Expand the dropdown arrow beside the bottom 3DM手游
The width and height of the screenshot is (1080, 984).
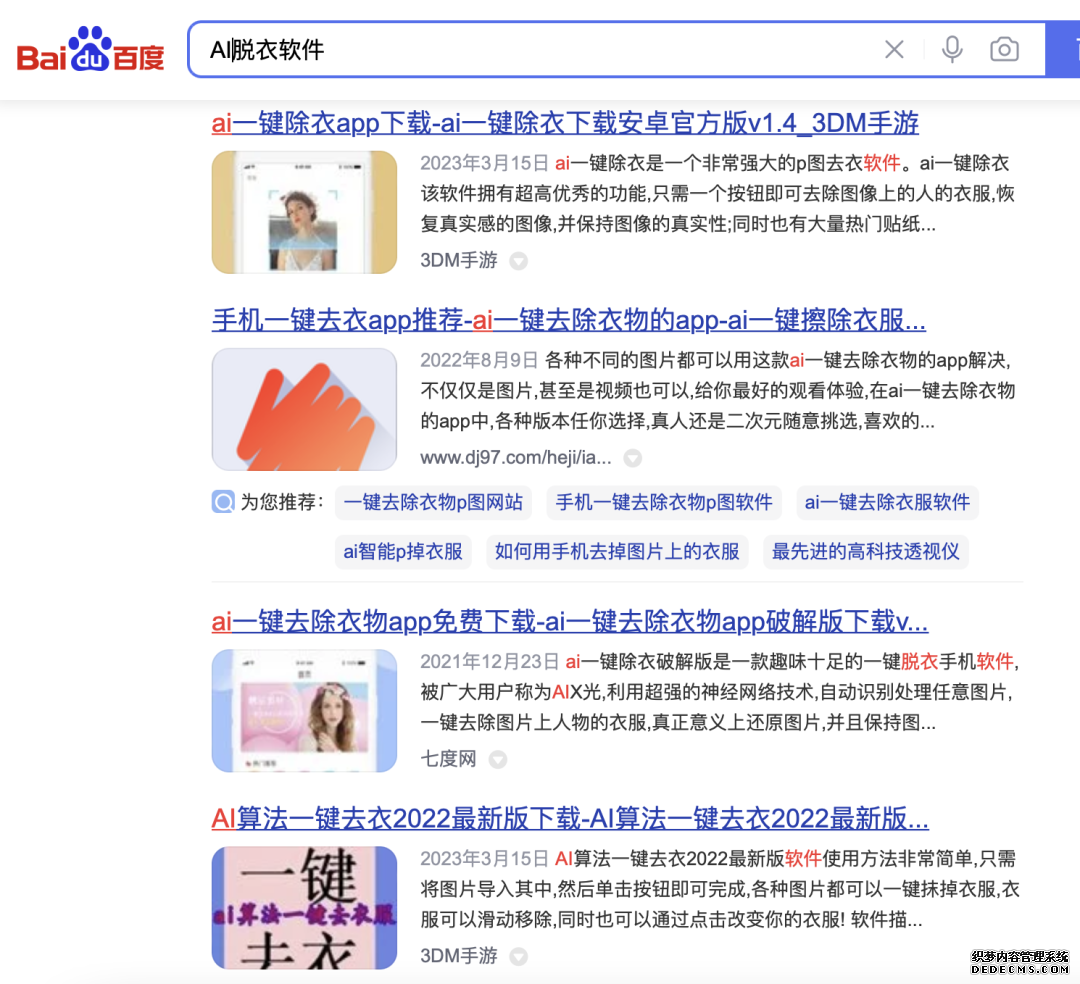[x=518, y=957]
